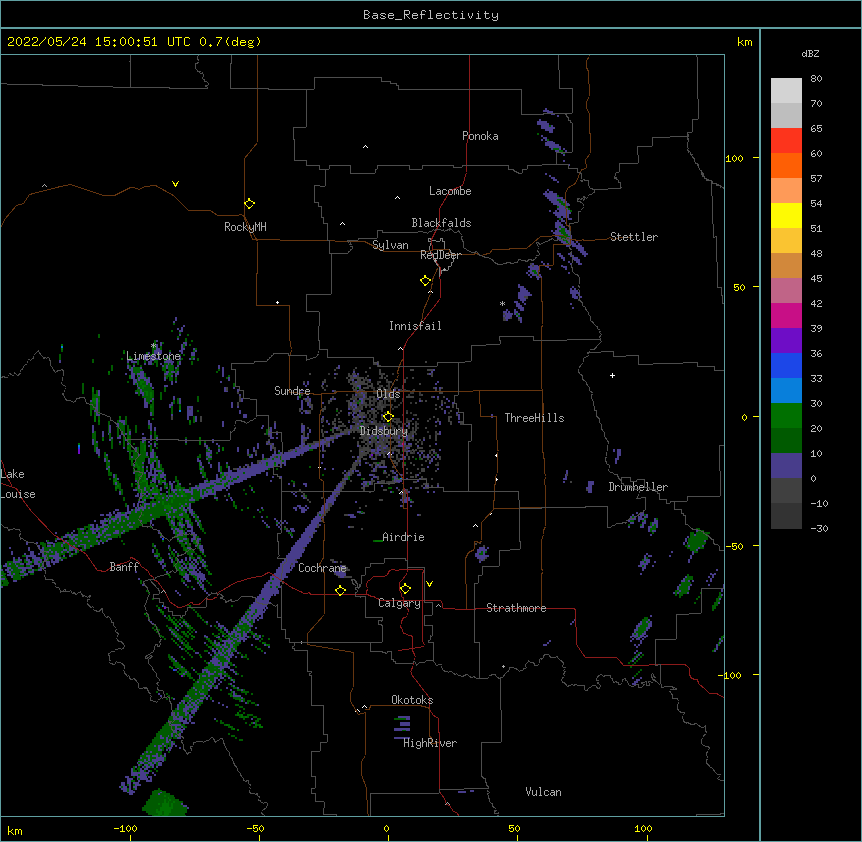Click the 100 tick on bottom axis

[x=643, y=828]
